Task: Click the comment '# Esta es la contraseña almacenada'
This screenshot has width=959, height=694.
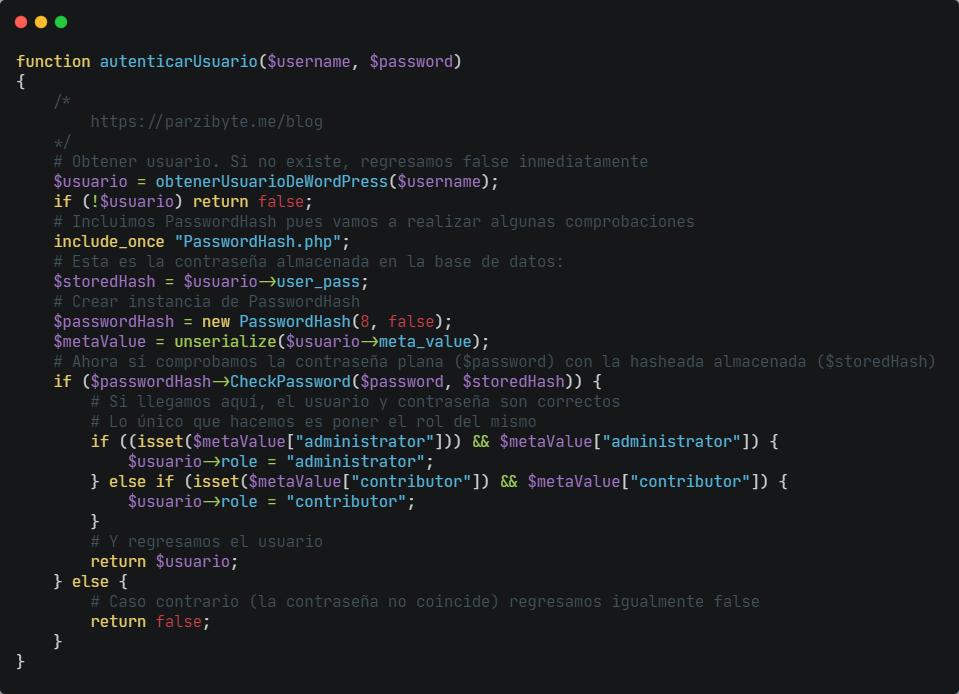Action: pyautogui.click(x=309, y=262)
